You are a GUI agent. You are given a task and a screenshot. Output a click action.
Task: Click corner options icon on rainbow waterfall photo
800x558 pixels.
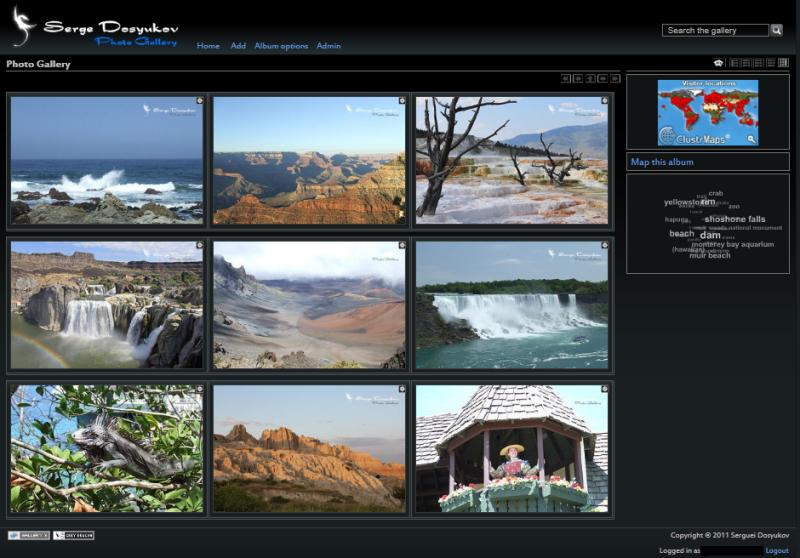pos(200,245)
